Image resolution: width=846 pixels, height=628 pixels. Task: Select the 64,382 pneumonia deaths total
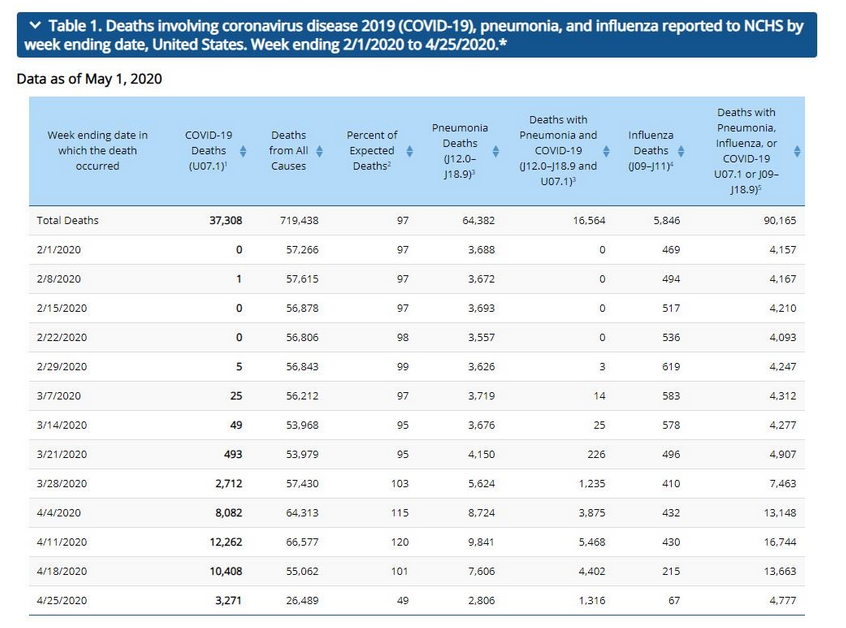point(478,220)
